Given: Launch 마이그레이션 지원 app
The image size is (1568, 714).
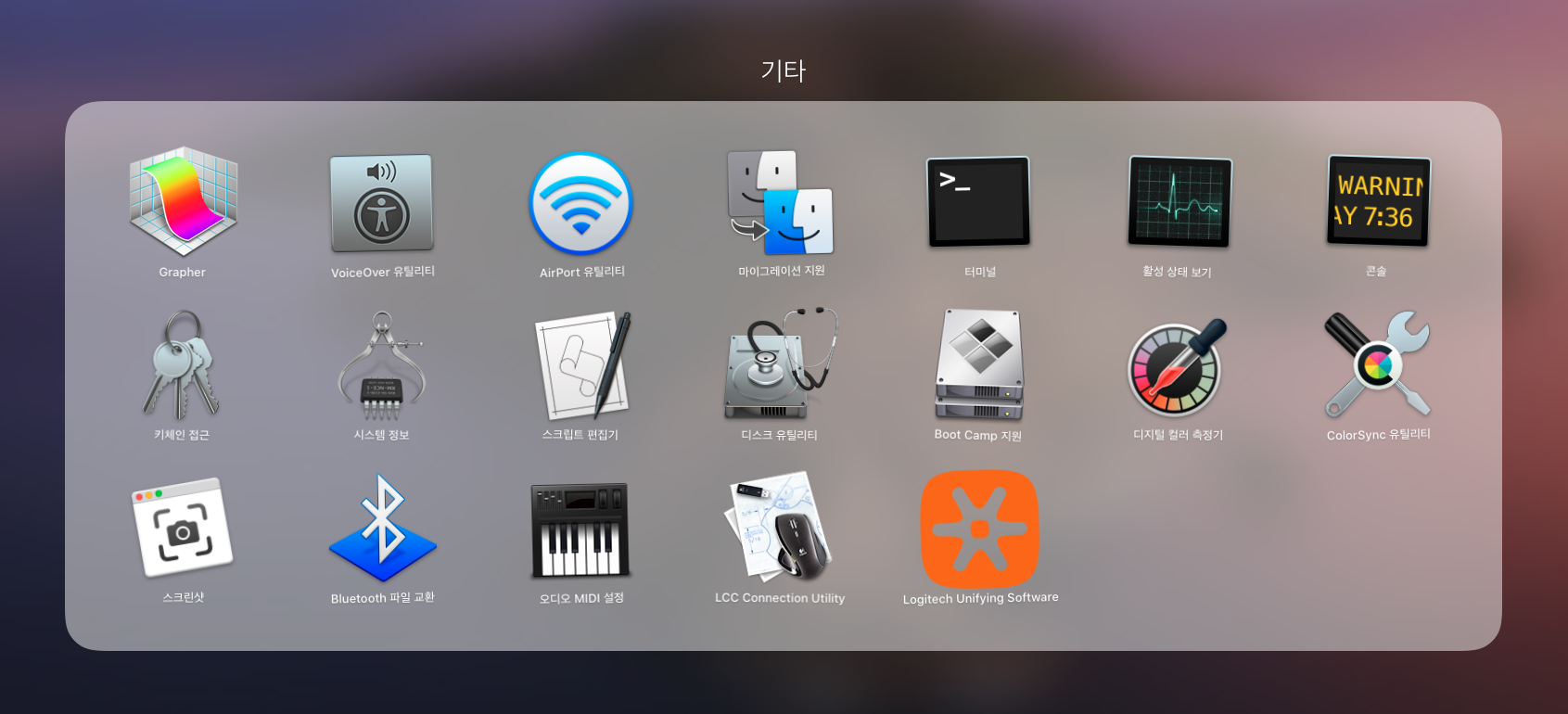Looking at the screenshot, I should point(781,202).
